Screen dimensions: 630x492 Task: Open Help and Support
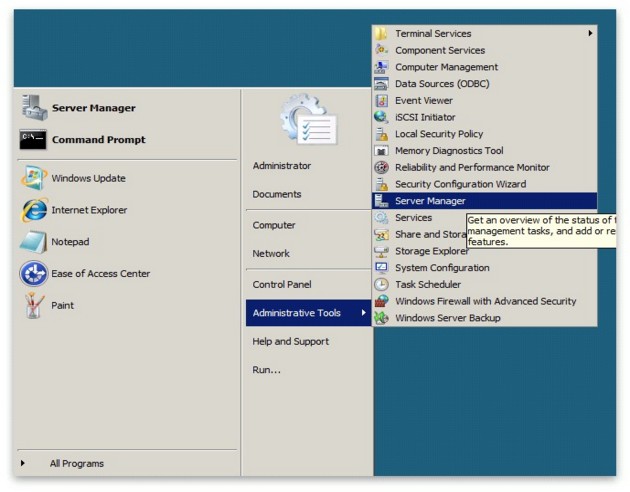click(290, 341)
